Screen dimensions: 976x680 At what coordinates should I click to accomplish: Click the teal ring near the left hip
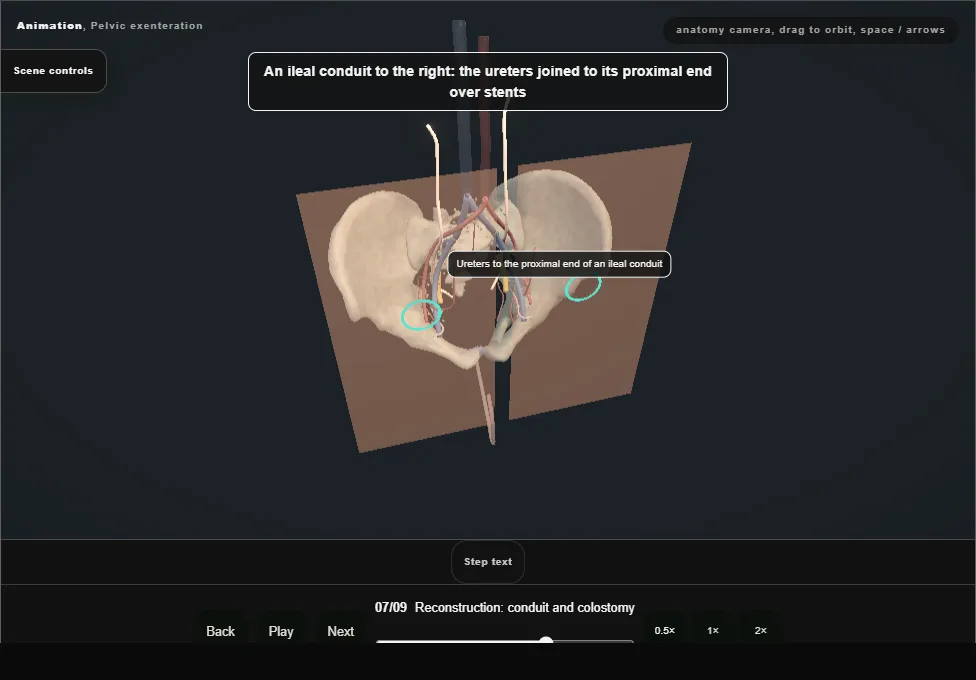click(x=421, y=314)
